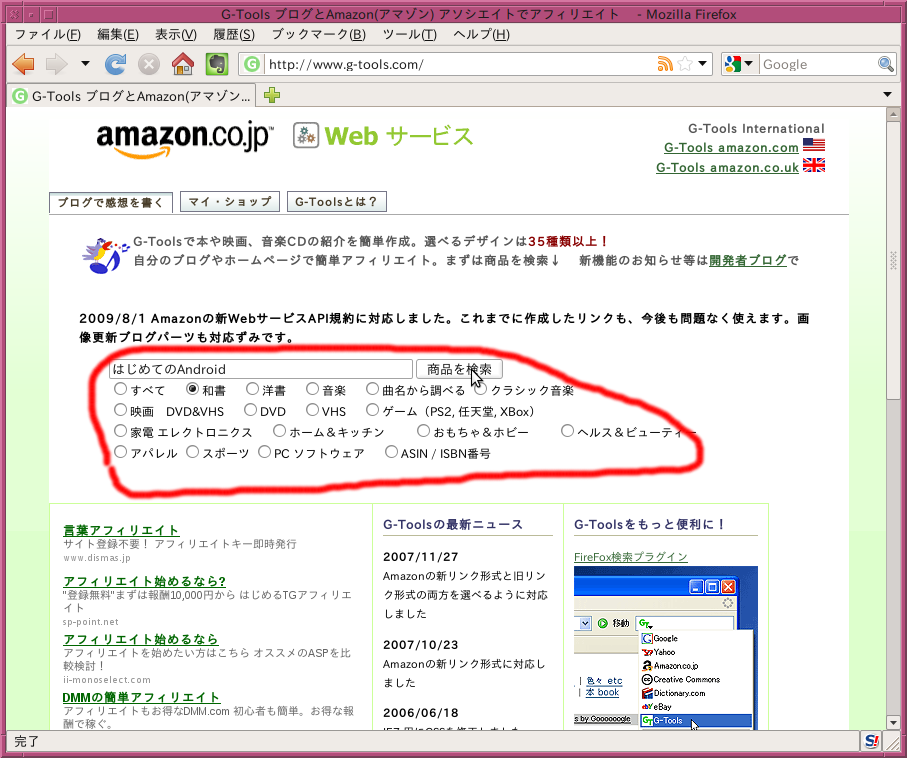This screenshot has height=758, width=907.
Task: Click the page scrollbar down arrow
Action: (893, 722)
